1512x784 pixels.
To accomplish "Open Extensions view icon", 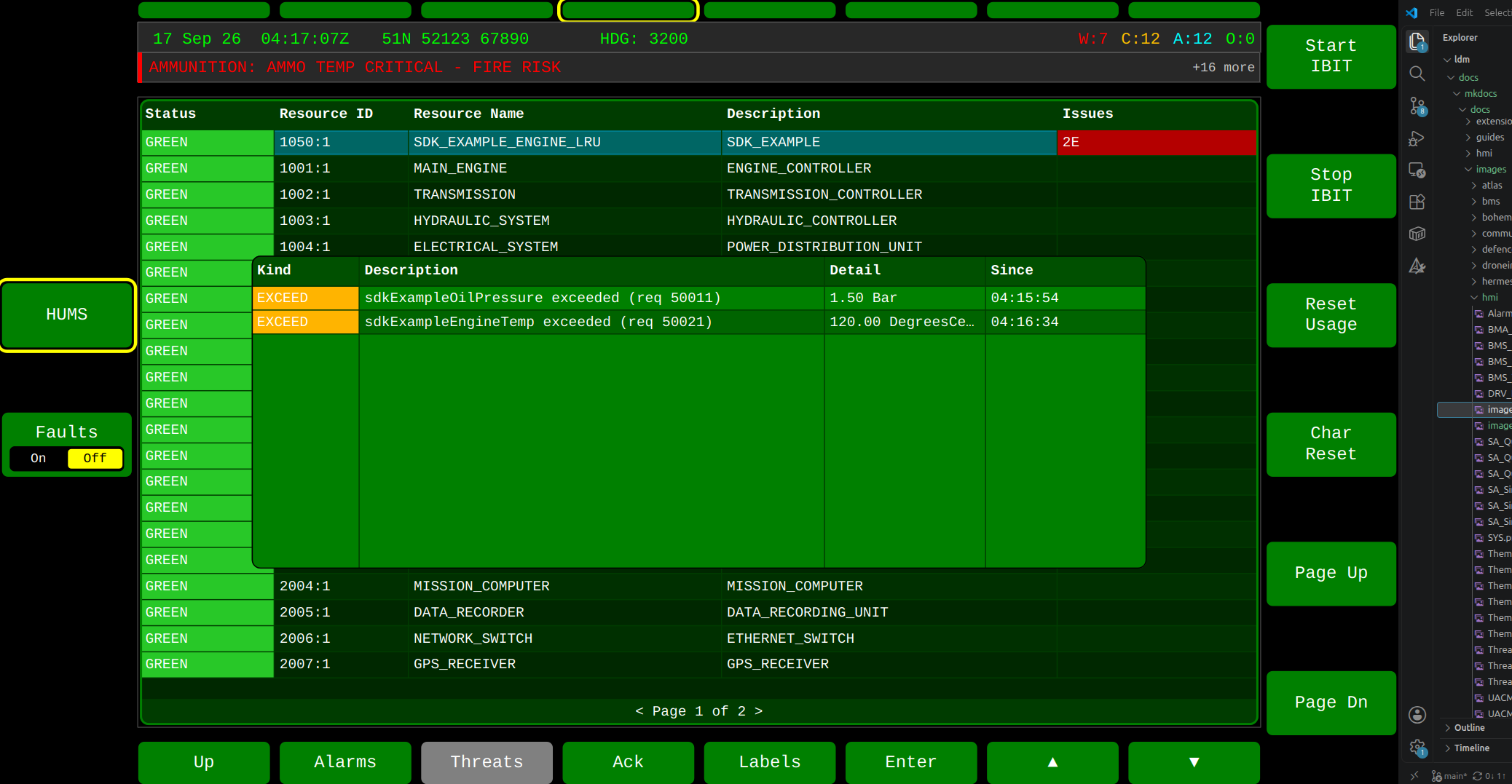I will 1417,202.
